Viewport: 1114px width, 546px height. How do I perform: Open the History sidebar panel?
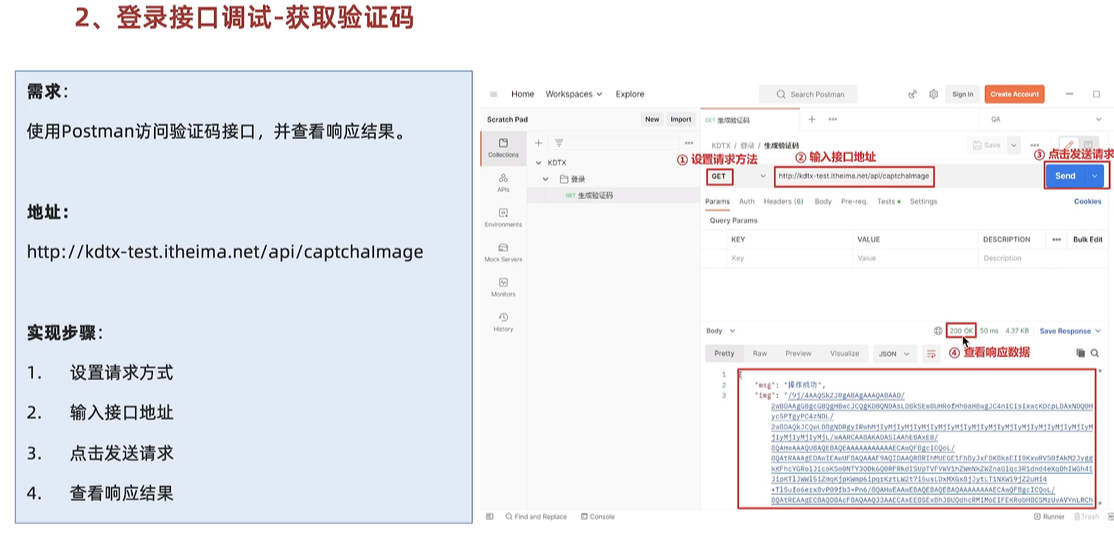tap(503, 322)
